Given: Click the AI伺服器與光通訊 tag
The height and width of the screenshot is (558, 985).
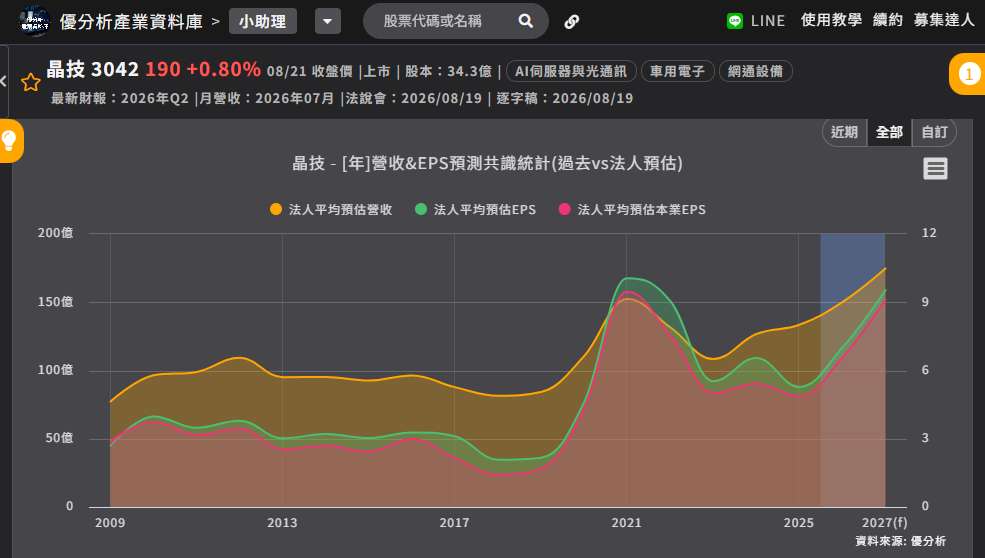Looking at the screenshot, I should click(571, 71).
